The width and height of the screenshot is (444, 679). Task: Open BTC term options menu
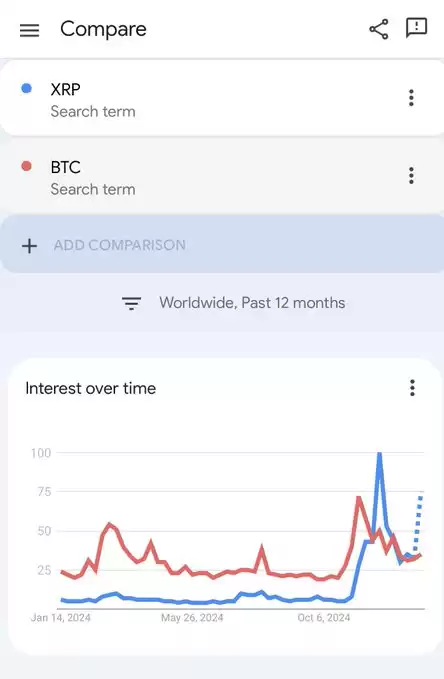tap(411, 175)
